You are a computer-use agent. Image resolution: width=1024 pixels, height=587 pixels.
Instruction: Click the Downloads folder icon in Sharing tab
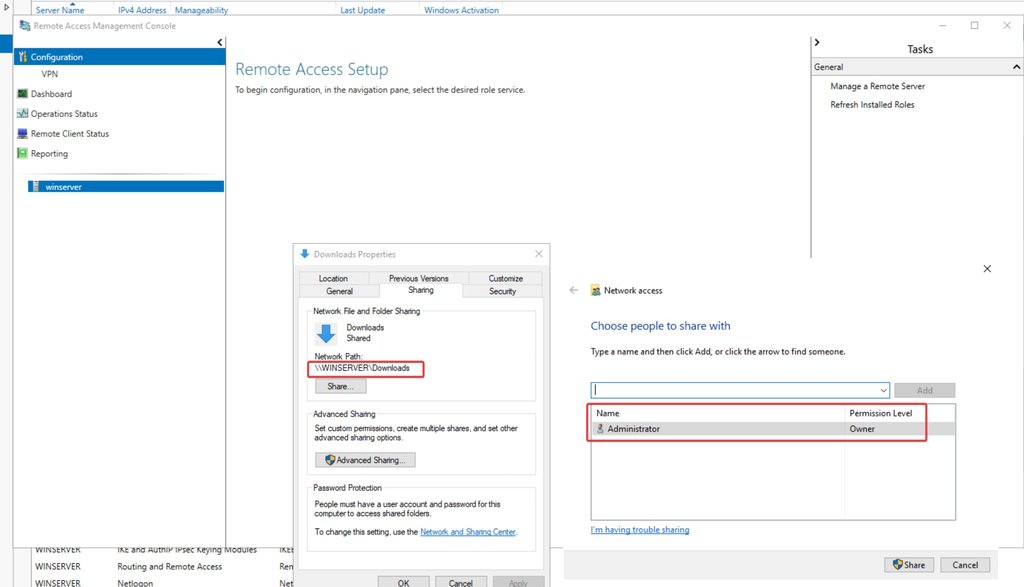326,334
